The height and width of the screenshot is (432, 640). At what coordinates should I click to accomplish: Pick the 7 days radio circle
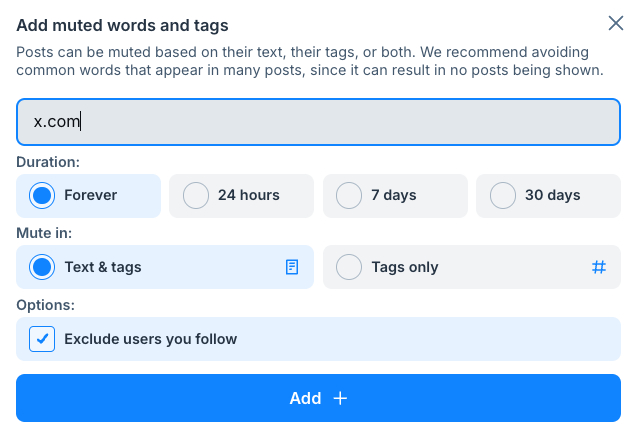(x=349, y=195)
